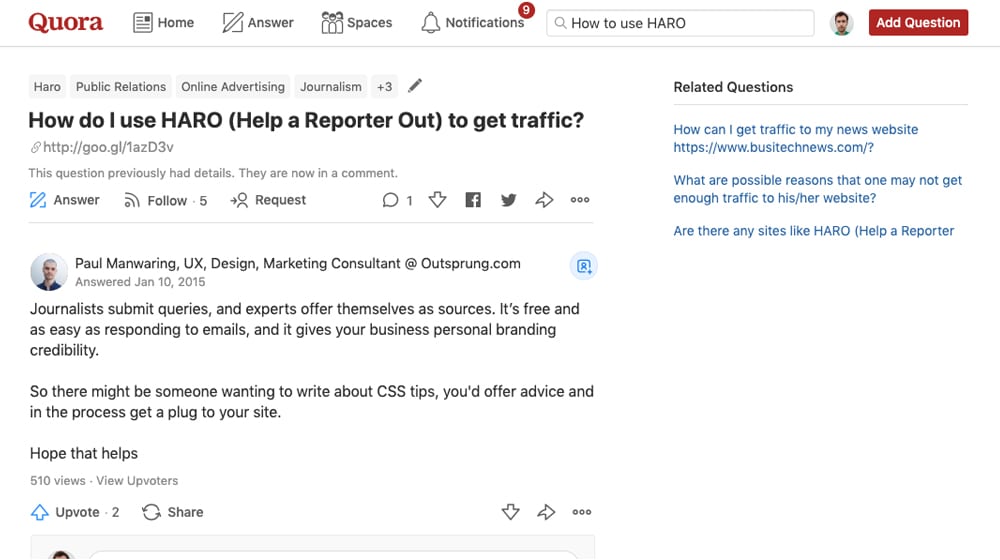Viewport: 1000px width, 560px height.
Task: Open Notifications
Action: click(x=473, y=22)
